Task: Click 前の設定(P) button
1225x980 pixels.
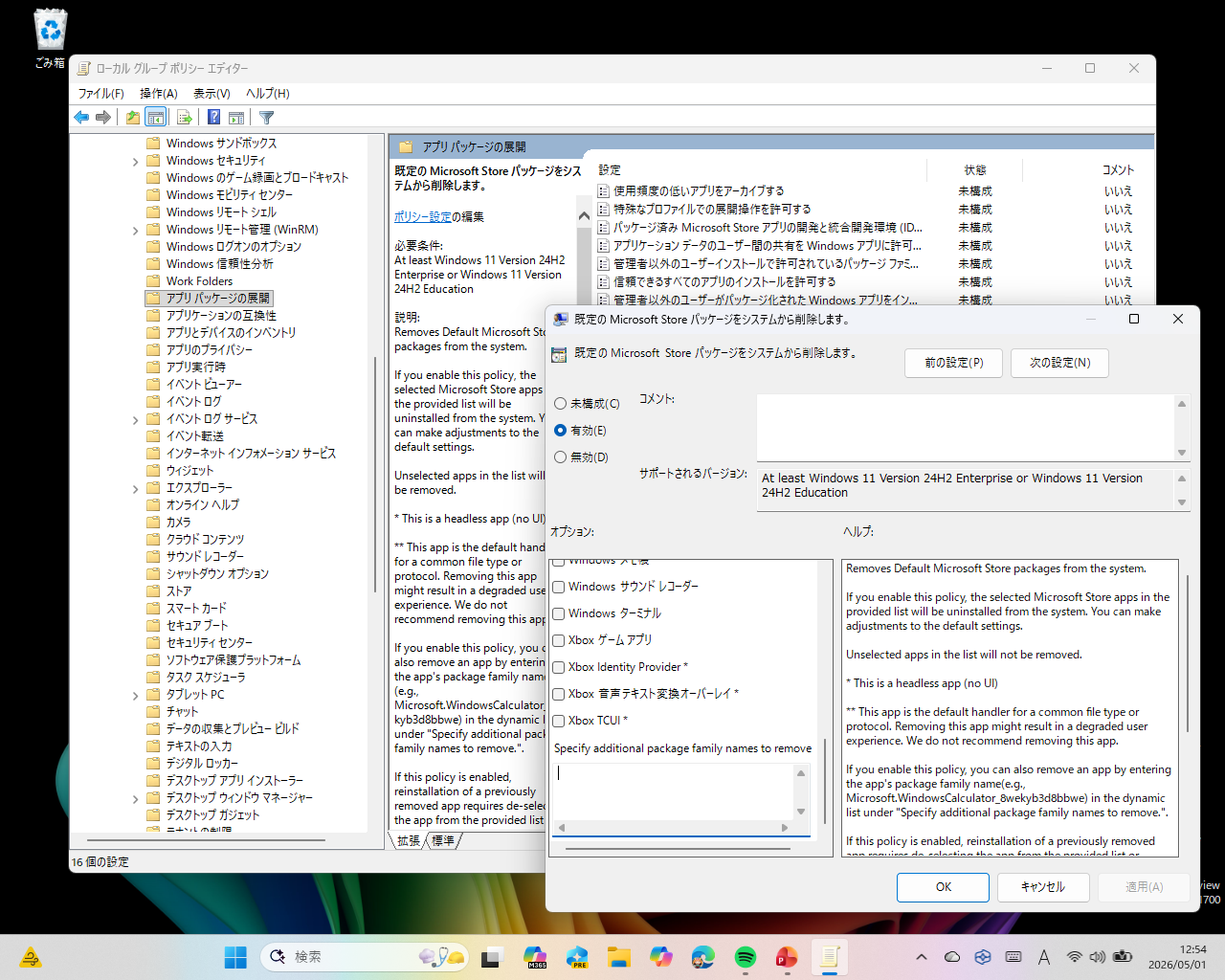Action: pos(953,363)
